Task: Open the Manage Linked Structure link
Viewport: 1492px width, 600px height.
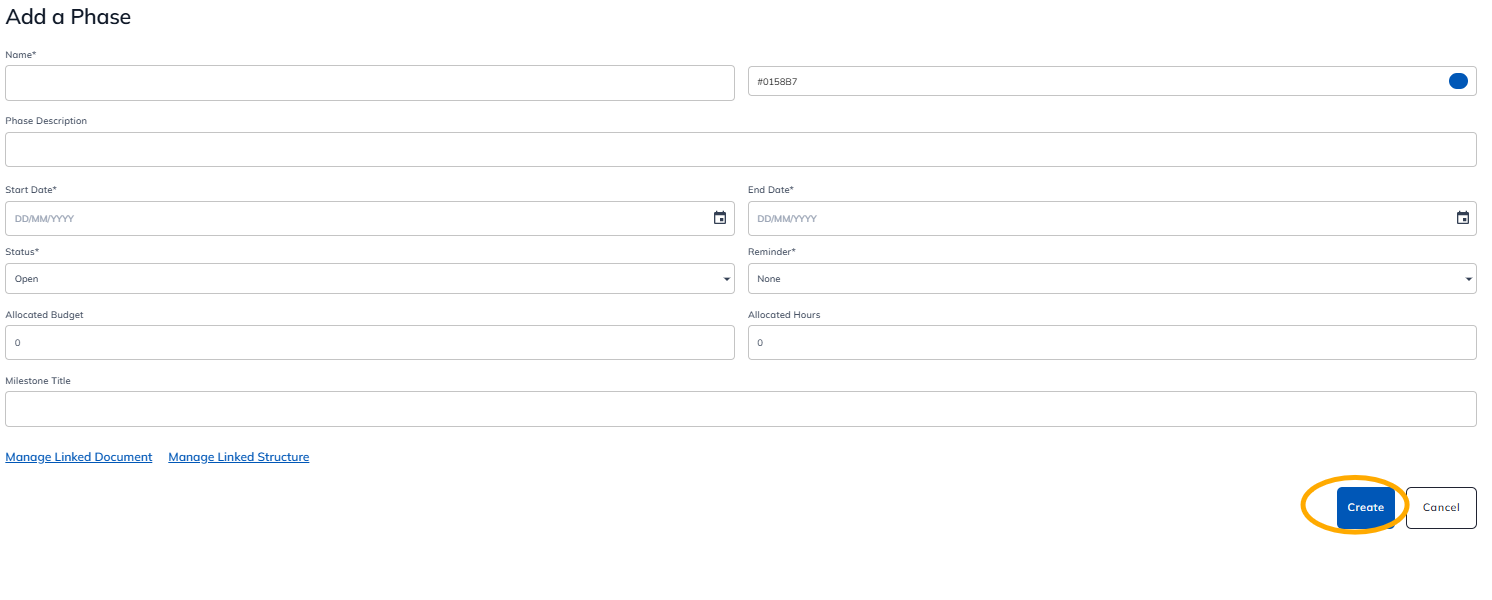Action: 239,457
